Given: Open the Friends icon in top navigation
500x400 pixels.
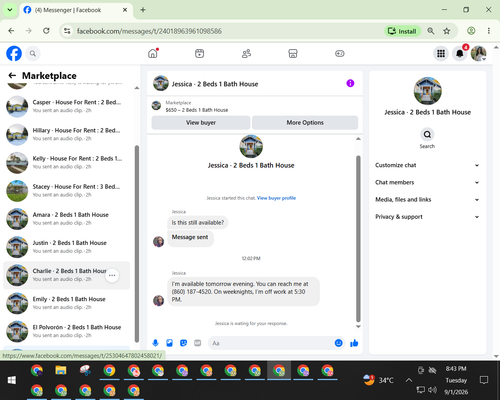Looking at the screenshot, I should [x=246, y=53].
